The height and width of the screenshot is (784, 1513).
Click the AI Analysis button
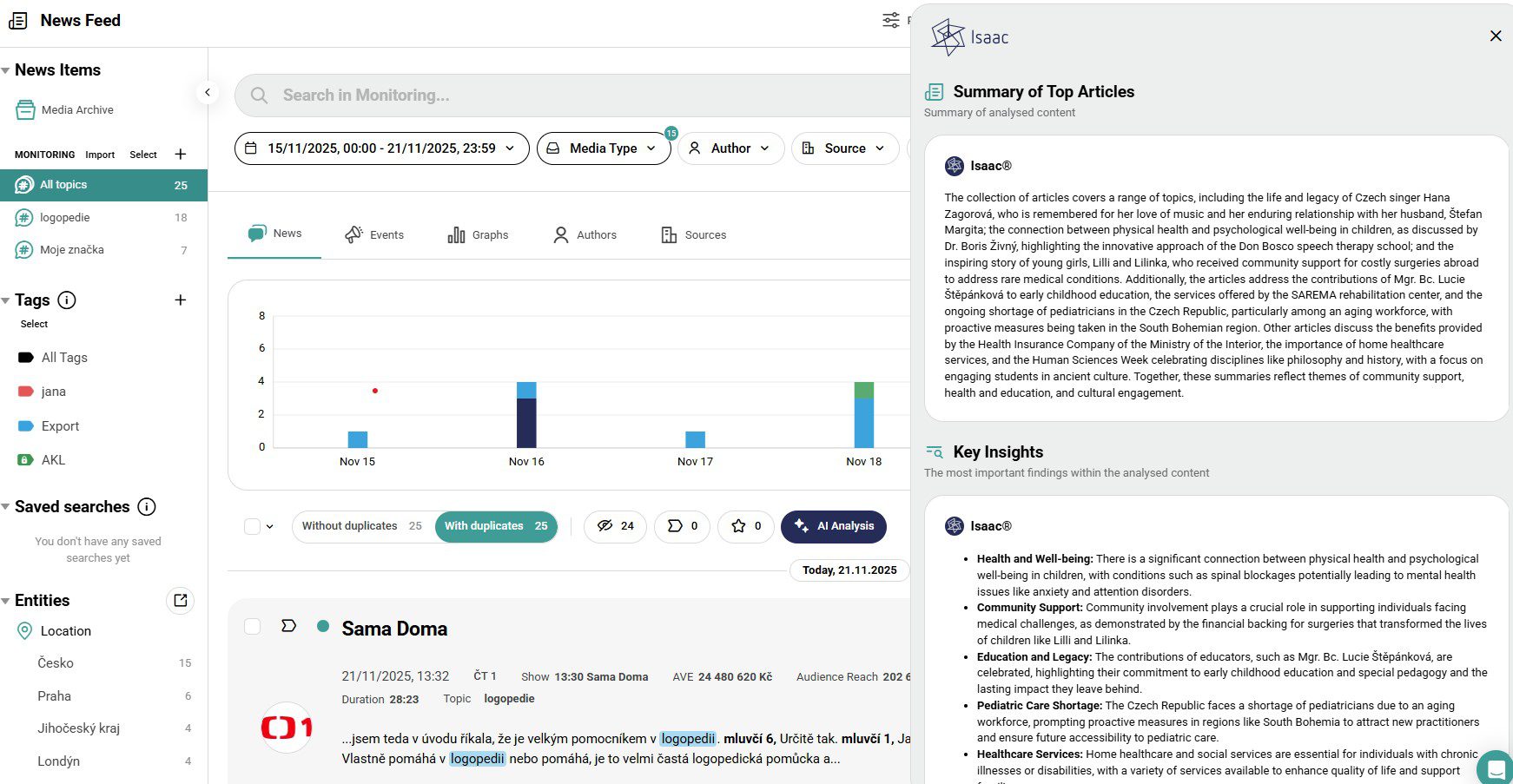tap(833, 526)
